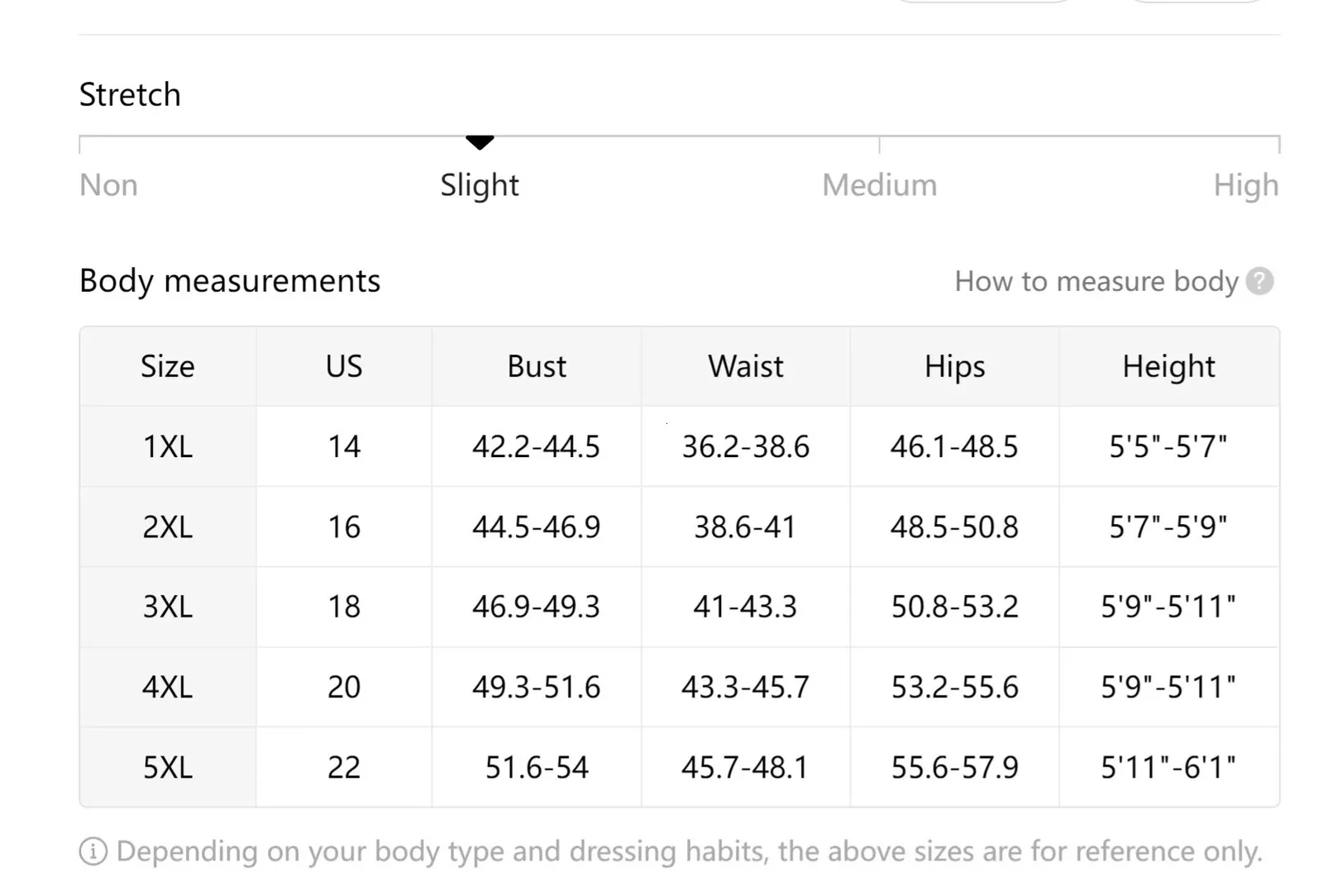The width and height of the screenshot is (1323, 896).
Task: Click the question mark help icon
Action: pyautogui.click(x=1259, y=281)
